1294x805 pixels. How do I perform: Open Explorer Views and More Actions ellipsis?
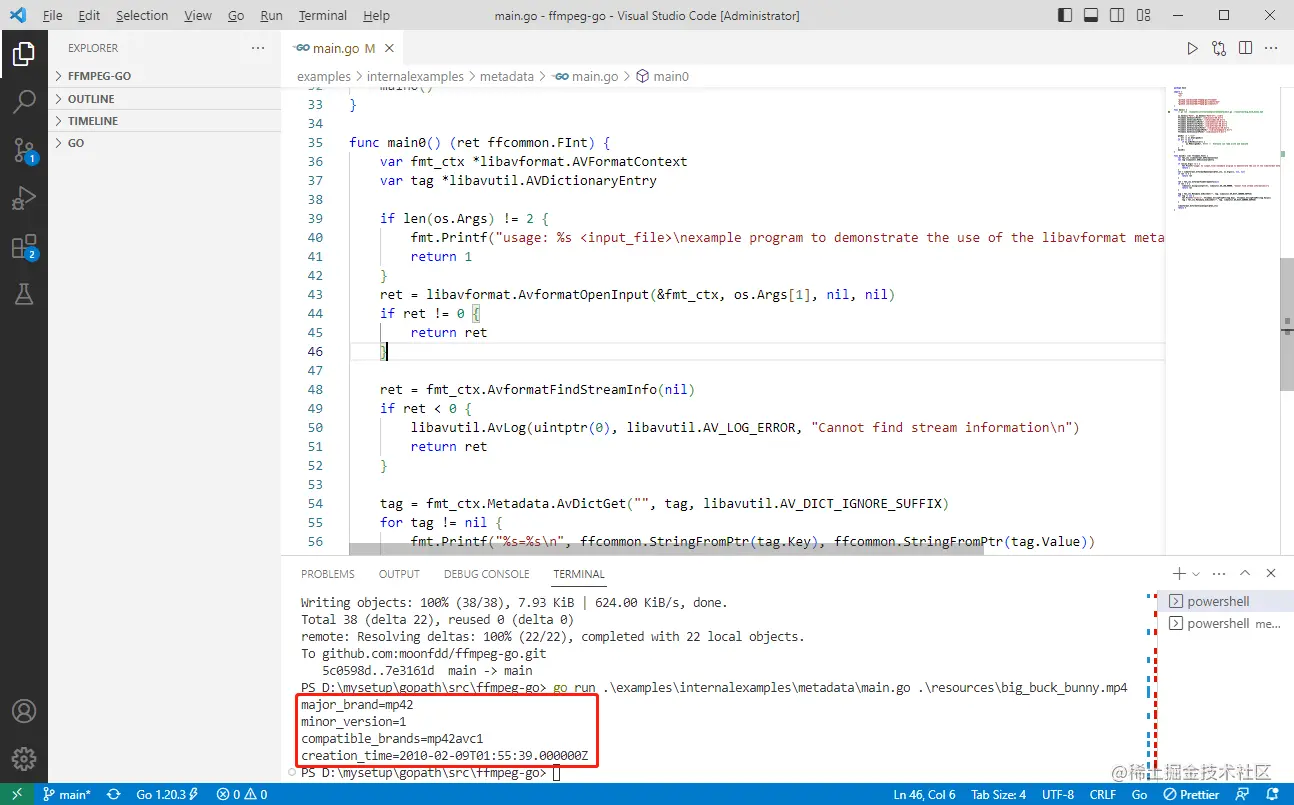(x=258, y=48)
